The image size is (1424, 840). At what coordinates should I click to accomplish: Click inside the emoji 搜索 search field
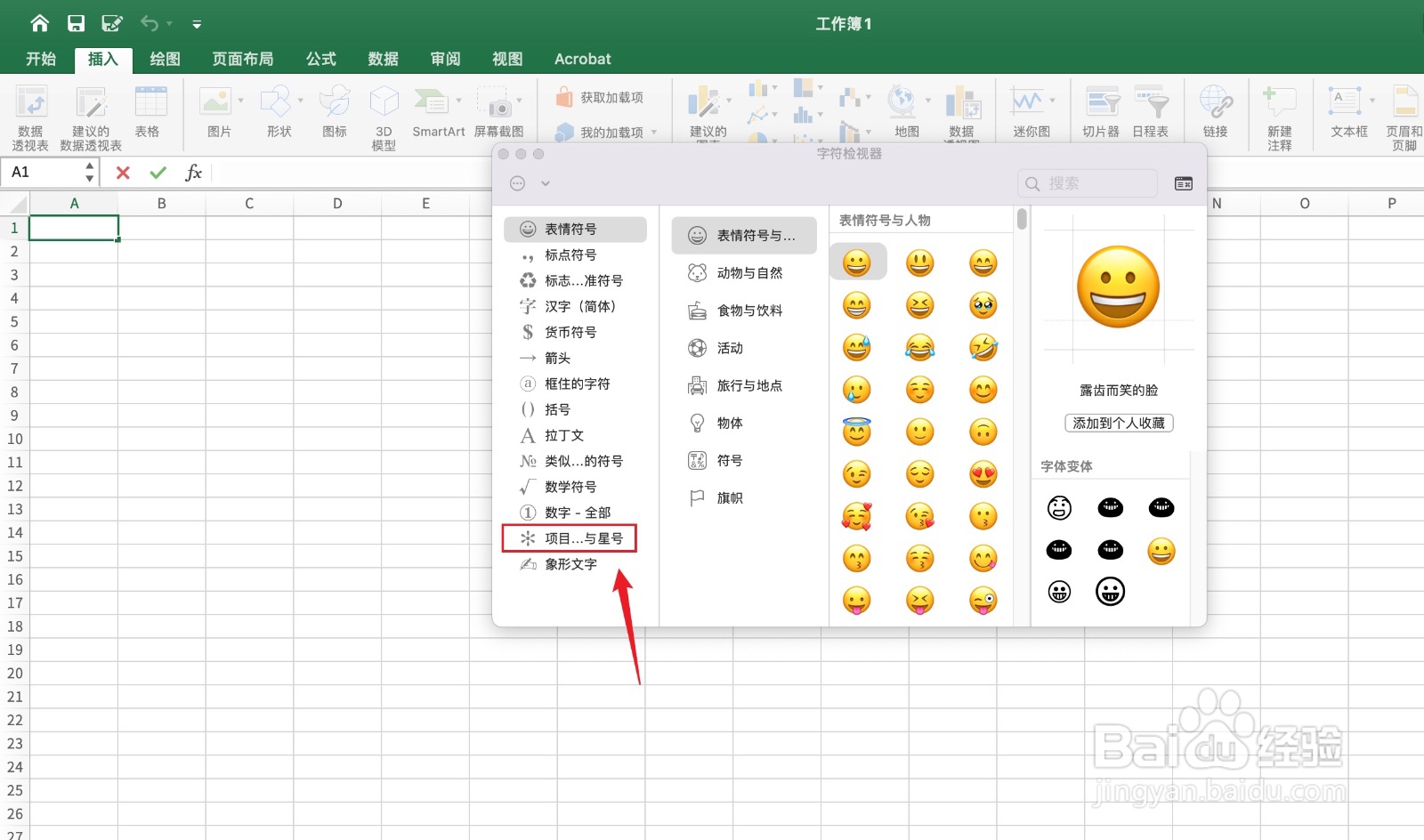tap(1086, 183)
